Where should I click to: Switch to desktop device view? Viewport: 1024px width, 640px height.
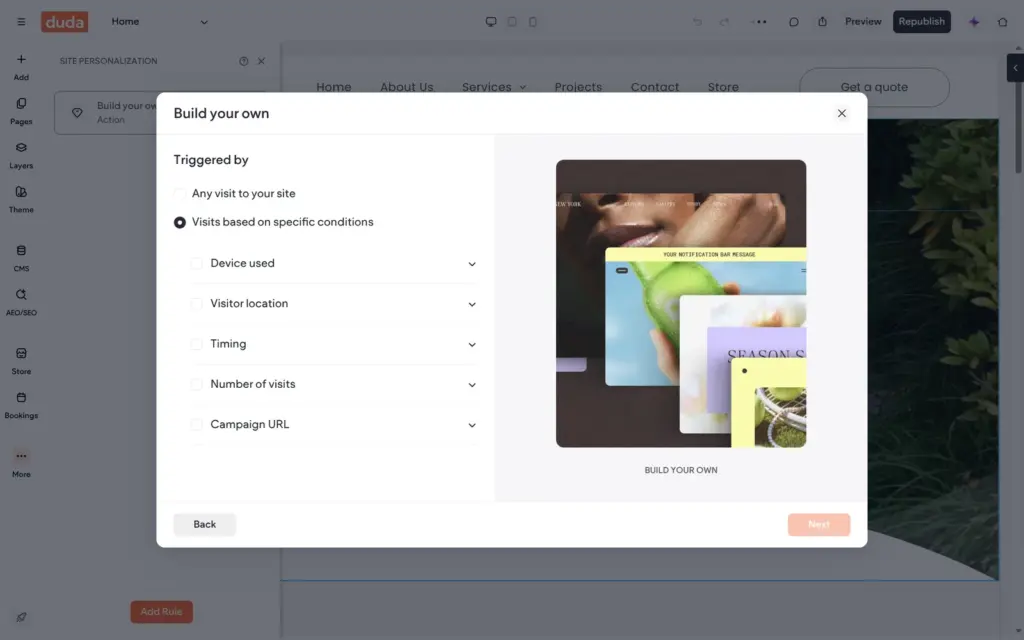tap(491, 22)
